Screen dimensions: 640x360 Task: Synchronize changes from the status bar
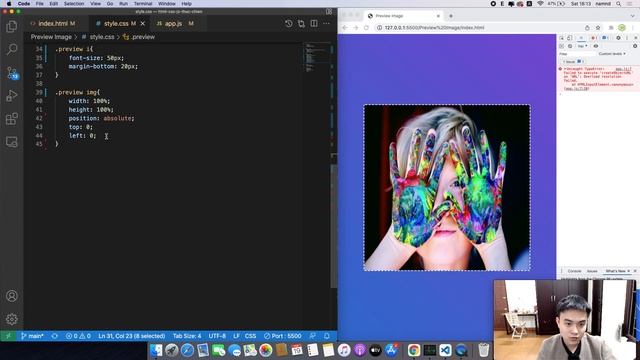click(x=55, y=336)
